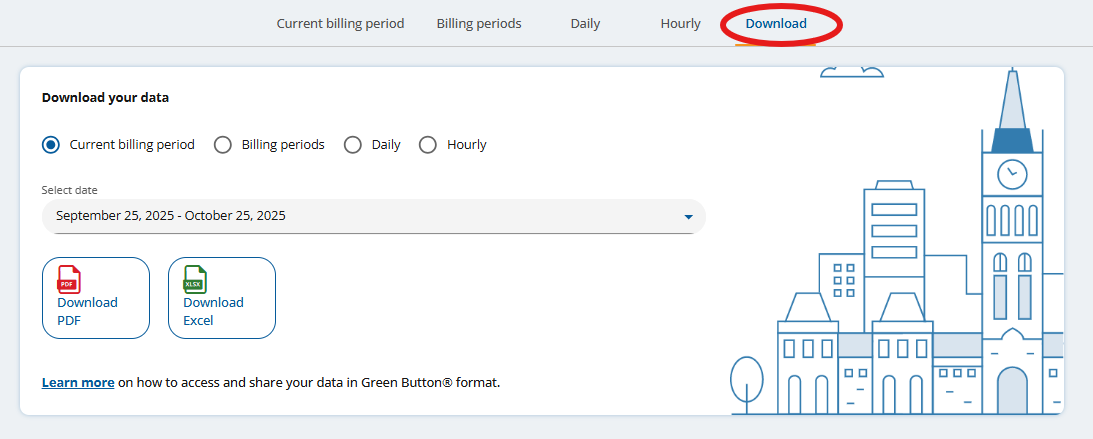Go to the Daily tab
1093x439 pixels.
click(585, 24)
